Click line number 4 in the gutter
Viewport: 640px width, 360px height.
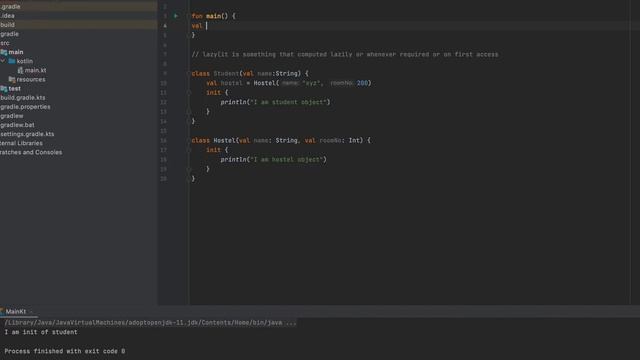165,26
